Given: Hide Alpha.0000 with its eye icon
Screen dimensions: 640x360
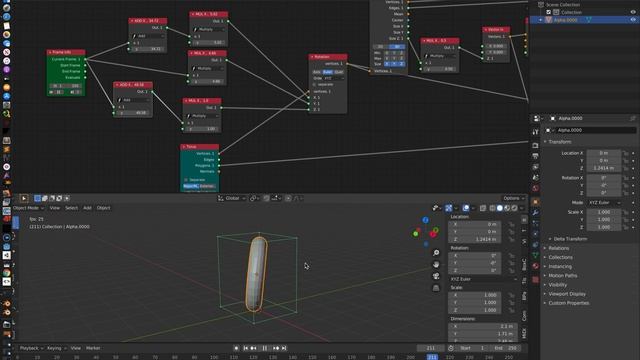Looking at the screenshot, I should click(633, 20).
